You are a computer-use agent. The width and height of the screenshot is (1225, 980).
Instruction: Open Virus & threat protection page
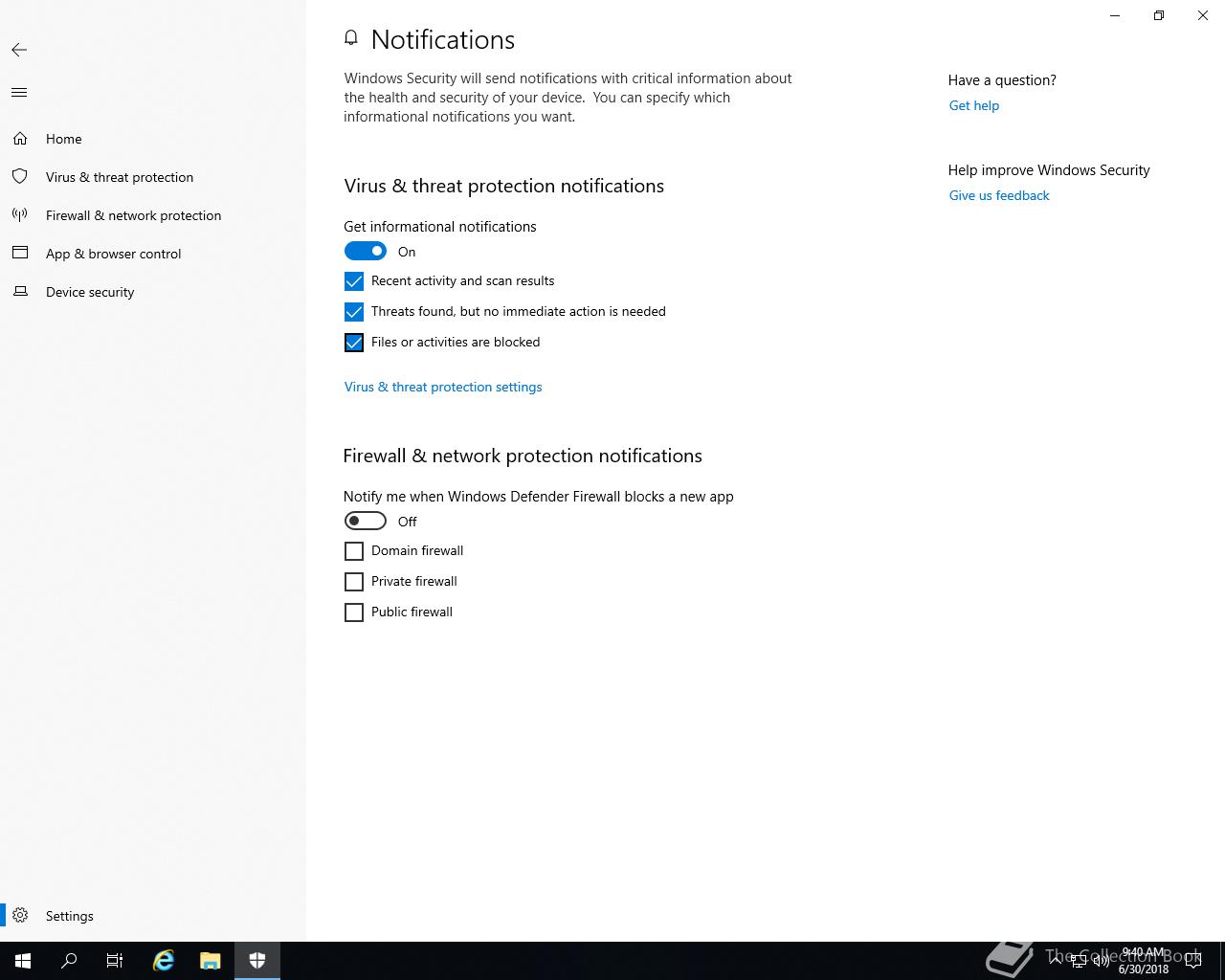pos(153,177)
